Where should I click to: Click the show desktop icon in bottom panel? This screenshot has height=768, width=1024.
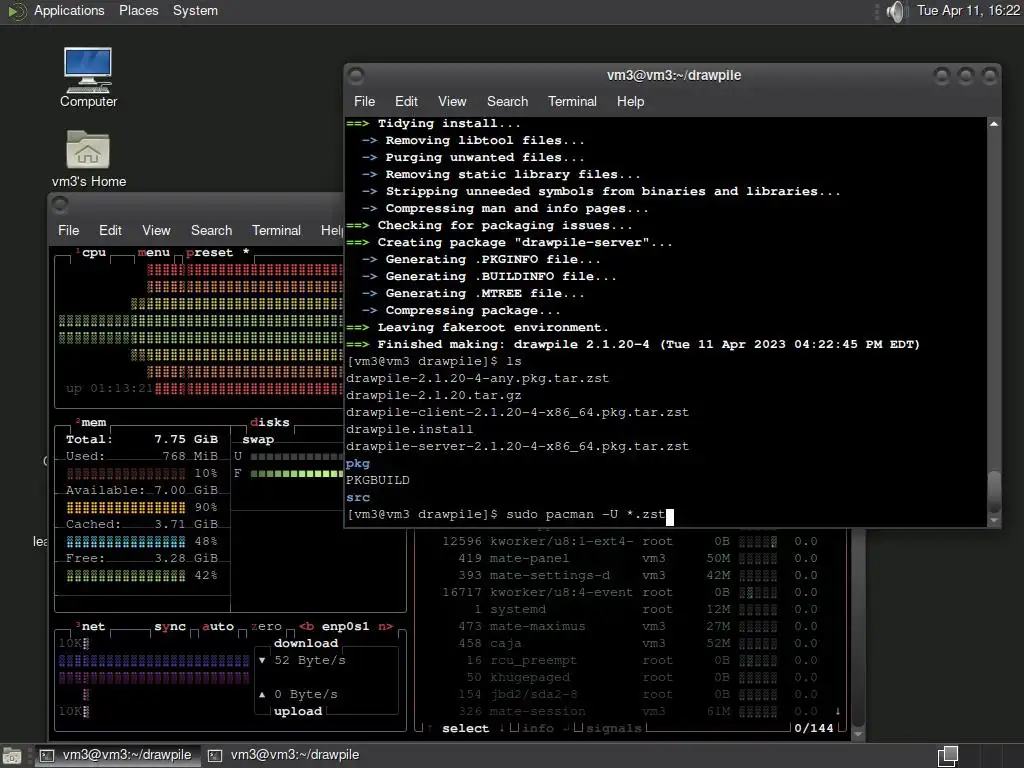(x=12, y=756)
